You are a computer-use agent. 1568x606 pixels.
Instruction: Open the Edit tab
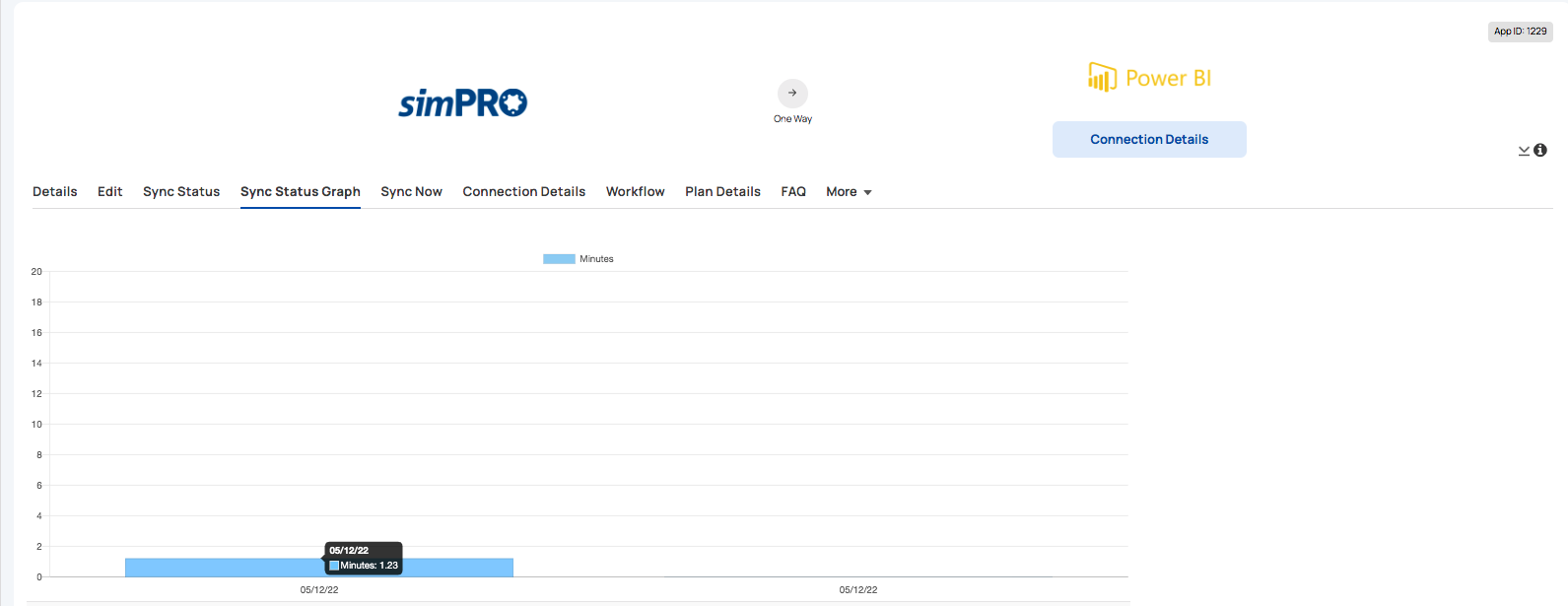point(110,191)
